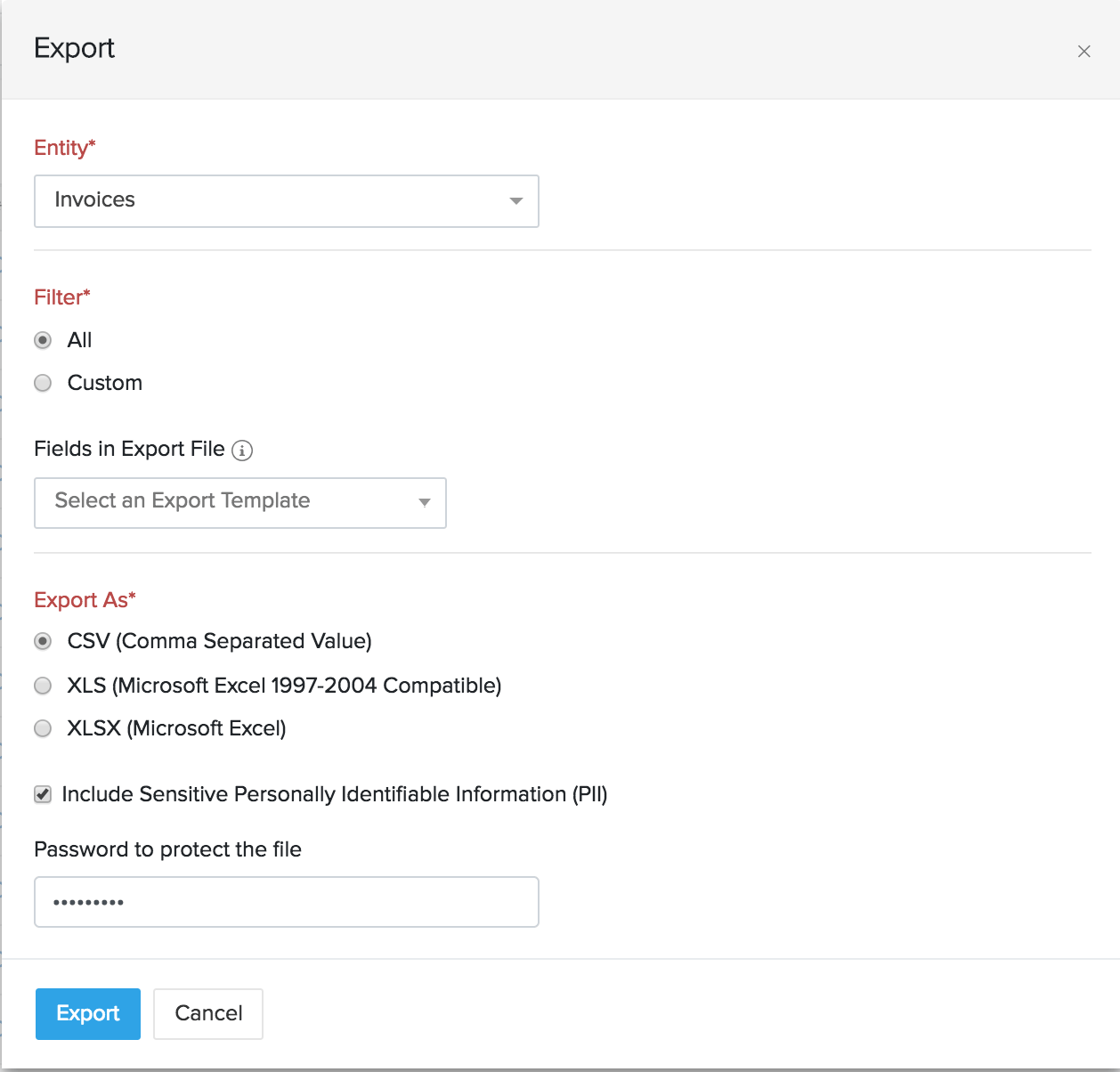This screenshot has width=1120, height=1072.
Task: Click the Entity label
Action: click(64, 148)
